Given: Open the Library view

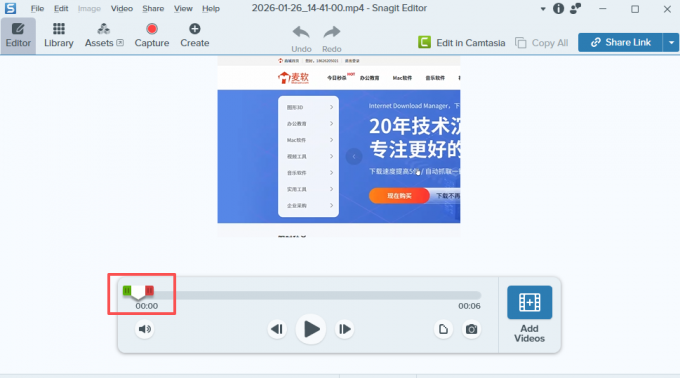Looking at the screenshot, I should tap(59, 36).
